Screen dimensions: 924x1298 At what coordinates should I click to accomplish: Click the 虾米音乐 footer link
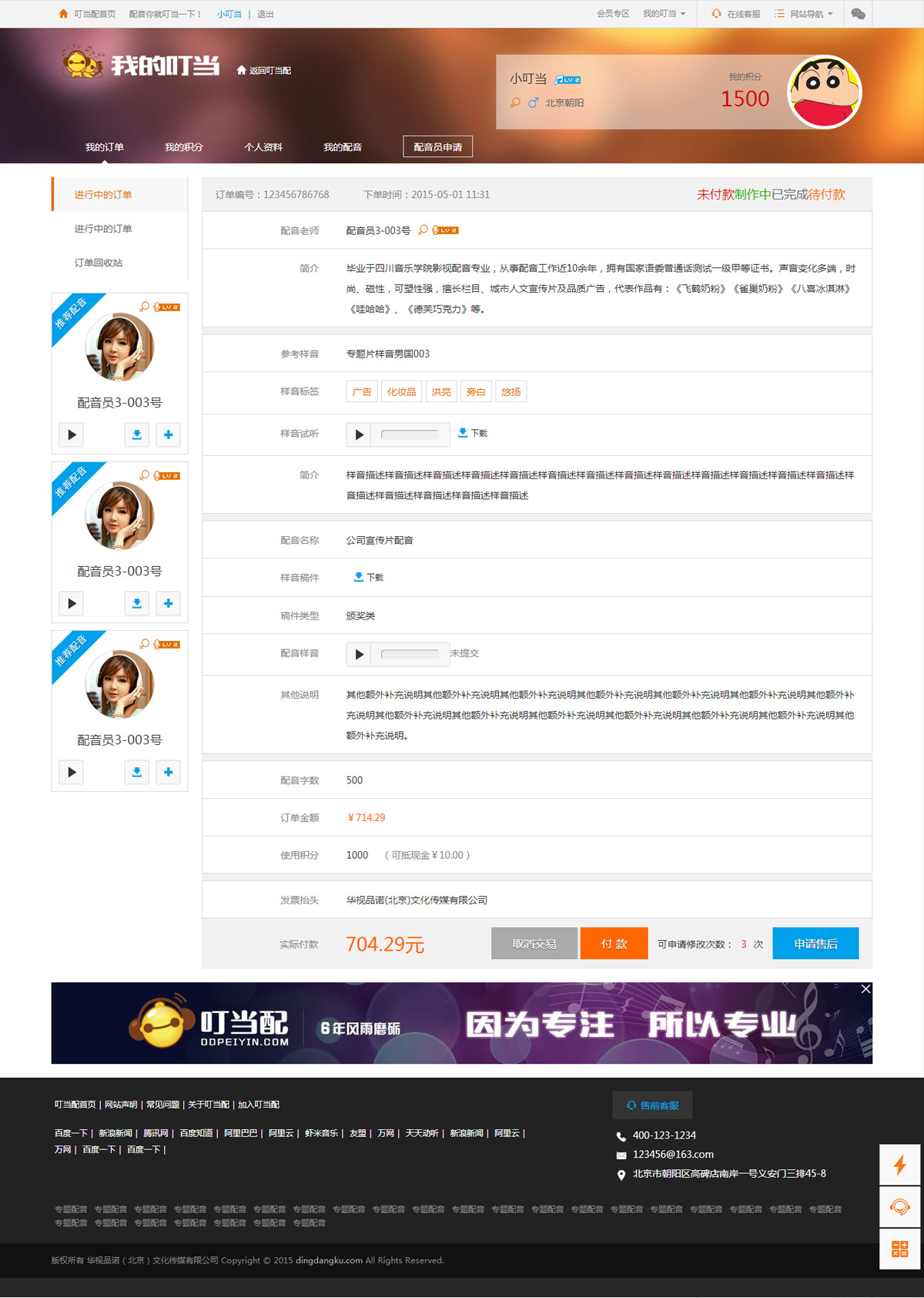321,1133
